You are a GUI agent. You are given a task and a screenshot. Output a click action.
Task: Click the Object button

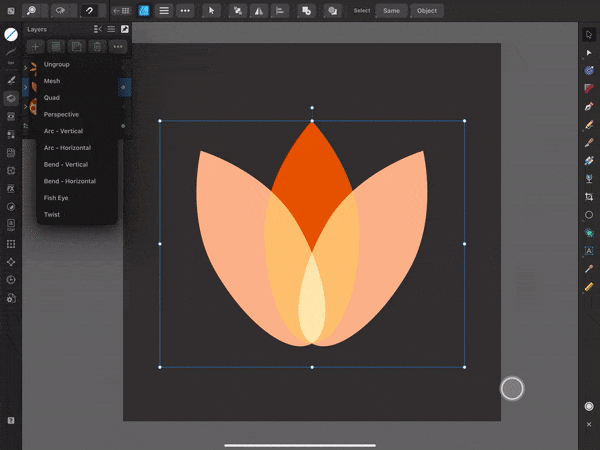click(427, 11)
